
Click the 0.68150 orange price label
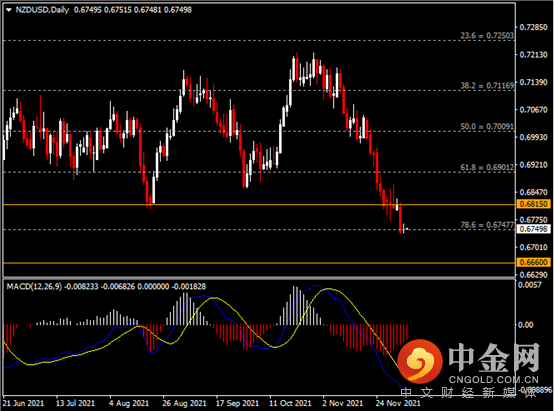pos(534,204)
